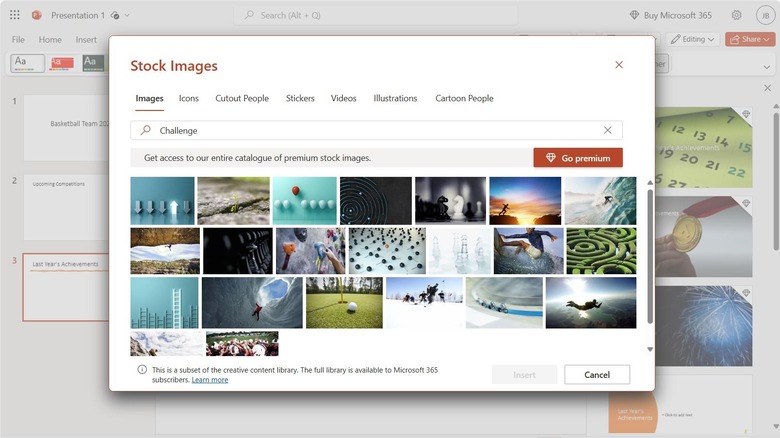
Task: Apply the red accent theme swatch
Action: (x=62, y=63)
